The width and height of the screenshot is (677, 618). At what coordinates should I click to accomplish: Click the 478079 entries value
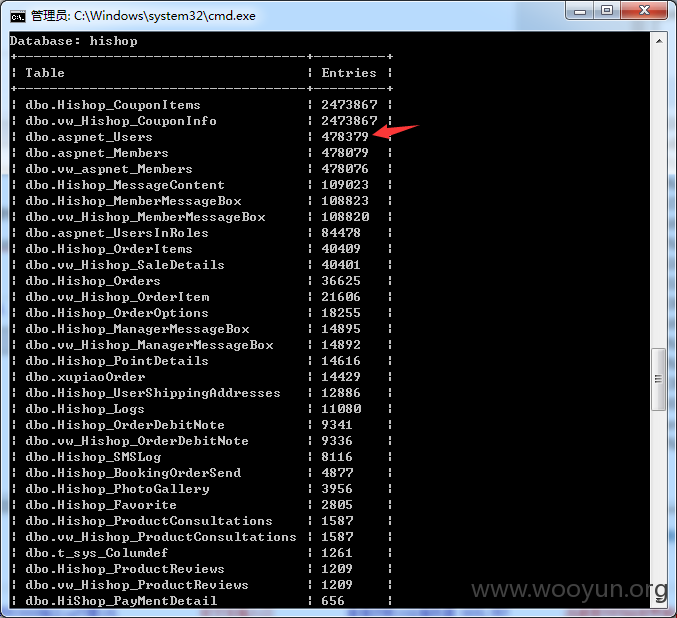(x=345, y=153)
